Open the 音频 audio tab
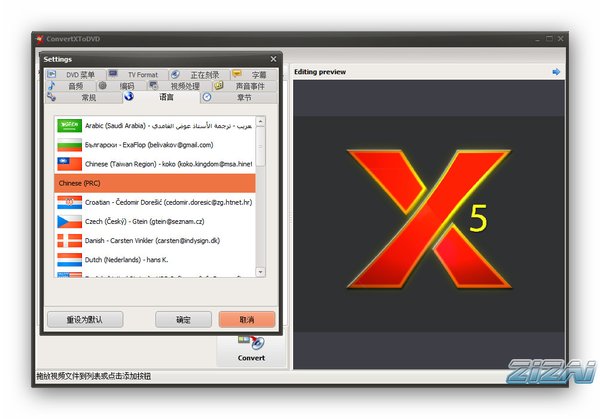Image resolution: width=600 pixels, height=419 pixels. 71,86
